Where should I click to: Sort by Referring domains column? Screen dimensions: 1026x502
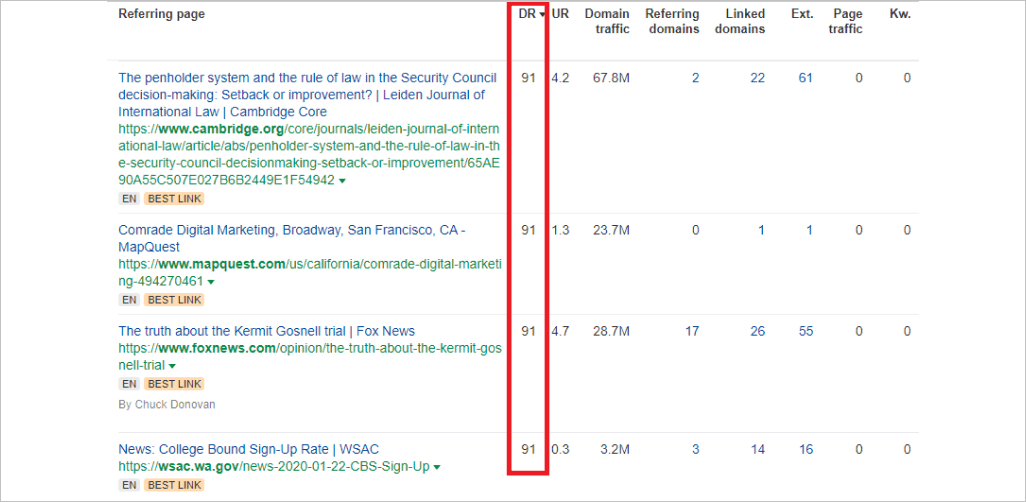[672, 22]
